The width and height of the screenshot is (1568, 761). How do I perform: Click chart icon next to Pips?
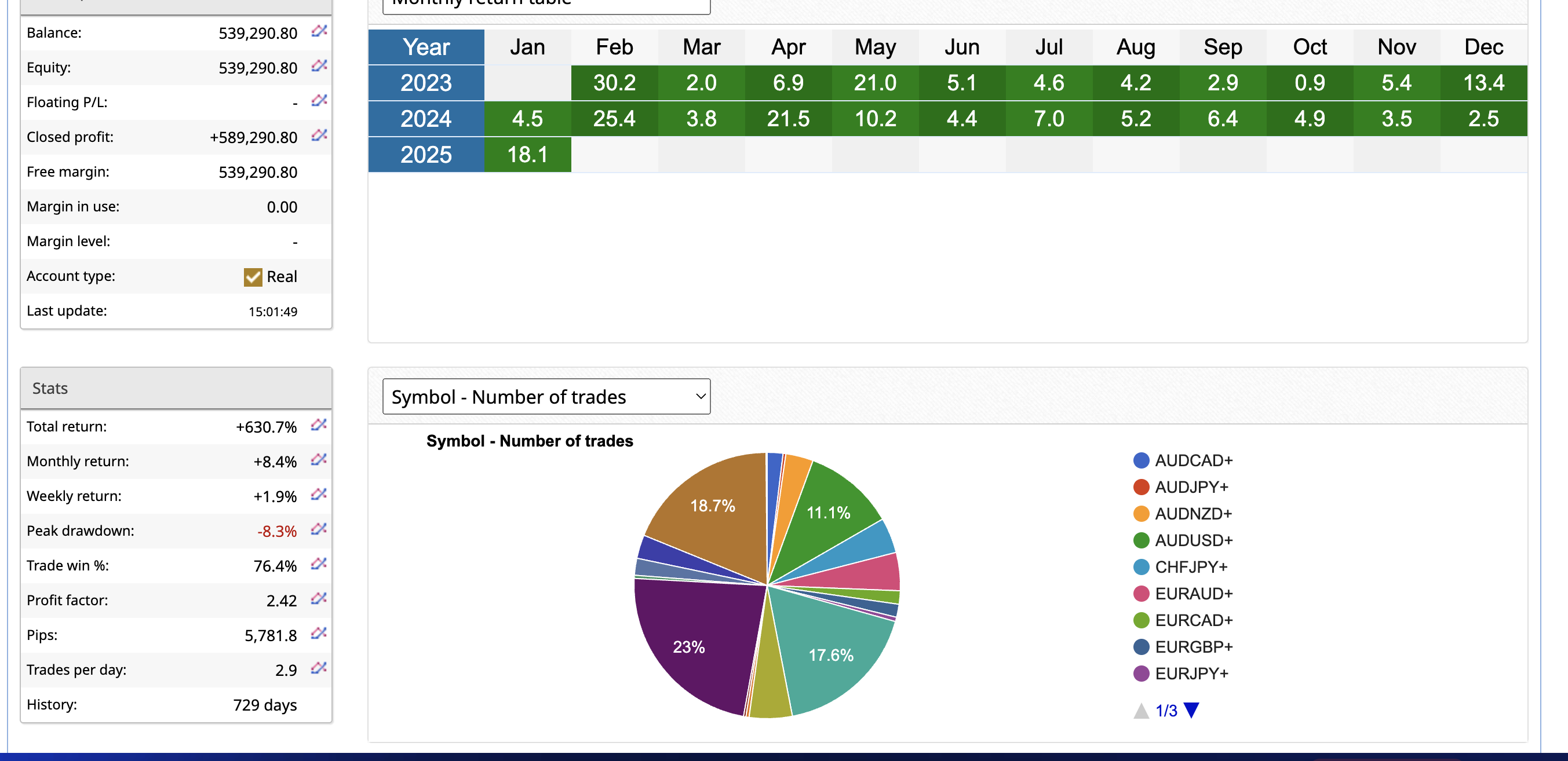(318, 633)
